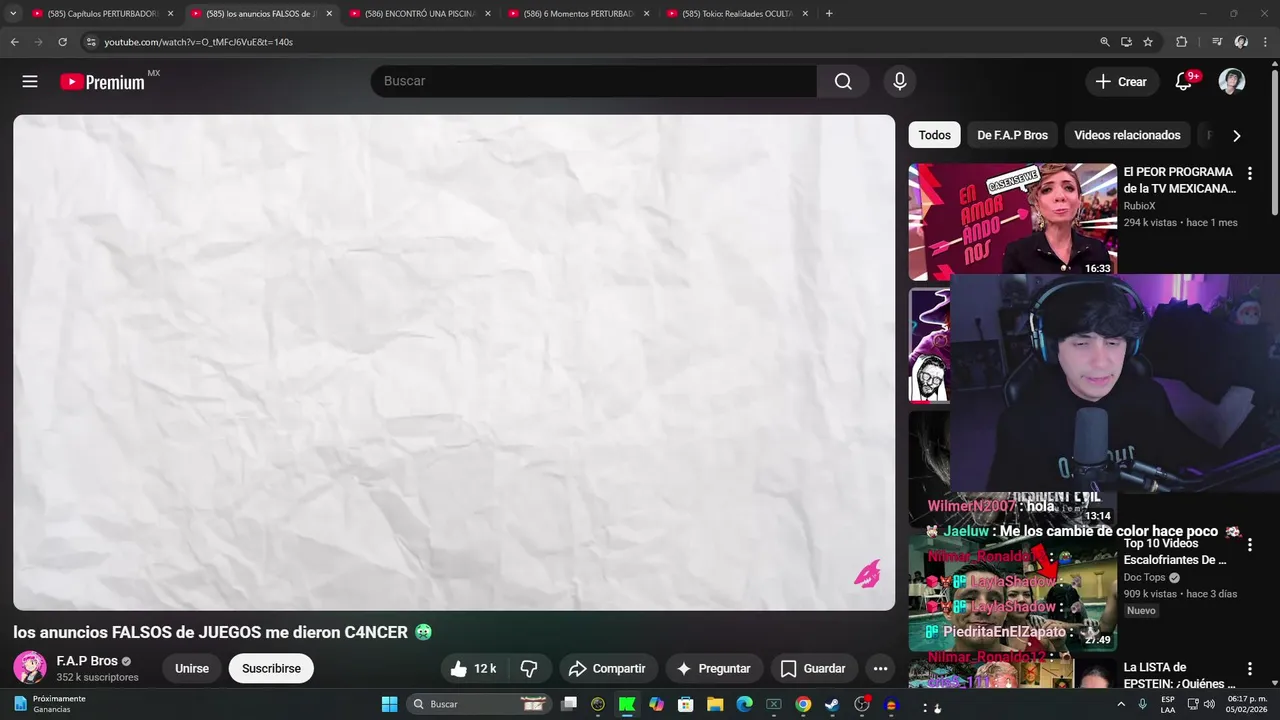Image resolution: width=1280 pixels, height=720 pixels.
Task: Click the Crear button
Action: (1122, 82)
